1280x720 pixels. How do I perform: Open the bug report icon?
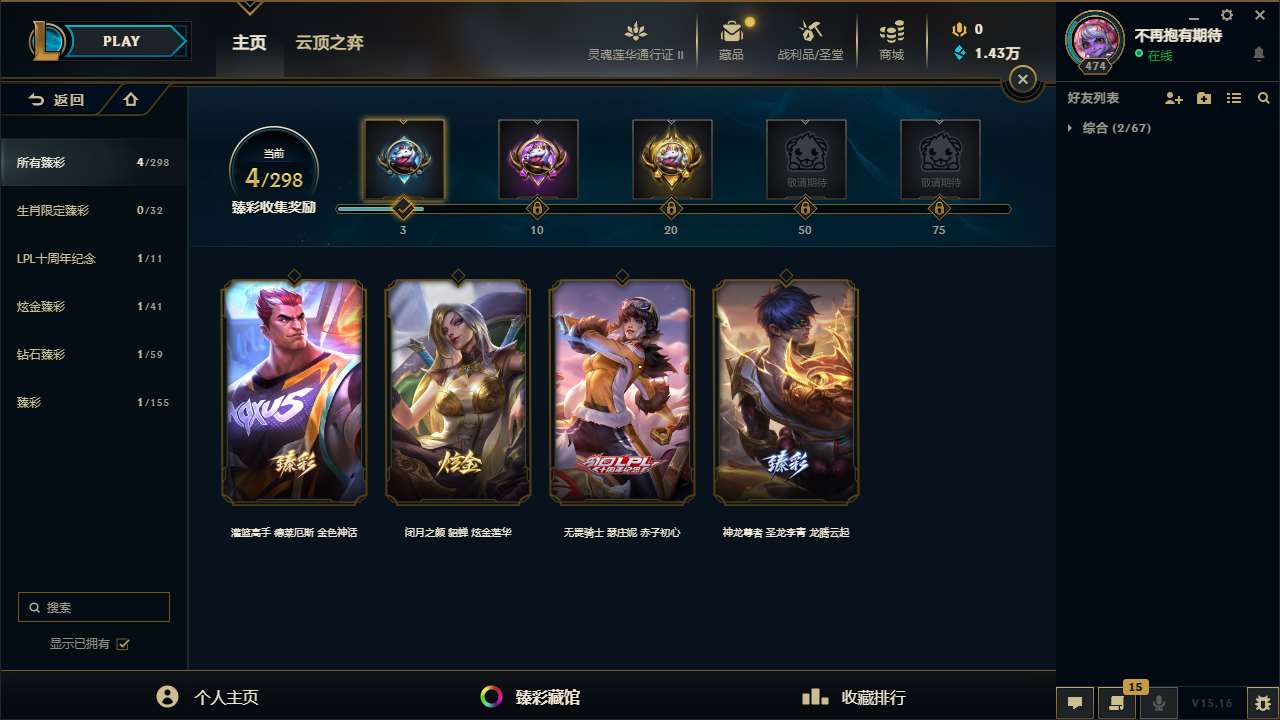click(x=1263, y=703)
